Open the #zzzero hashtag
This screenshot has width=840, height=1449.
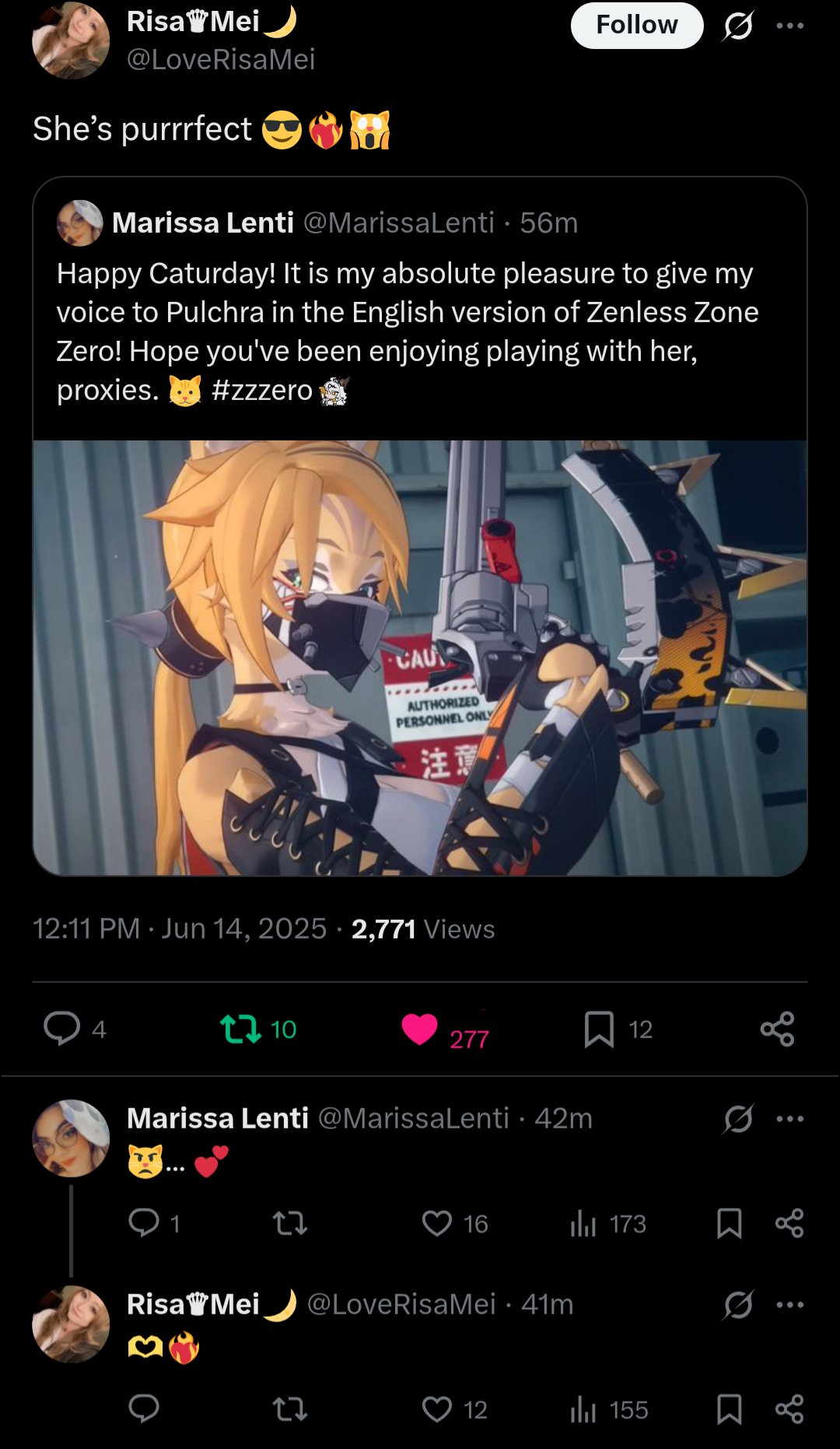click(262, 390)
